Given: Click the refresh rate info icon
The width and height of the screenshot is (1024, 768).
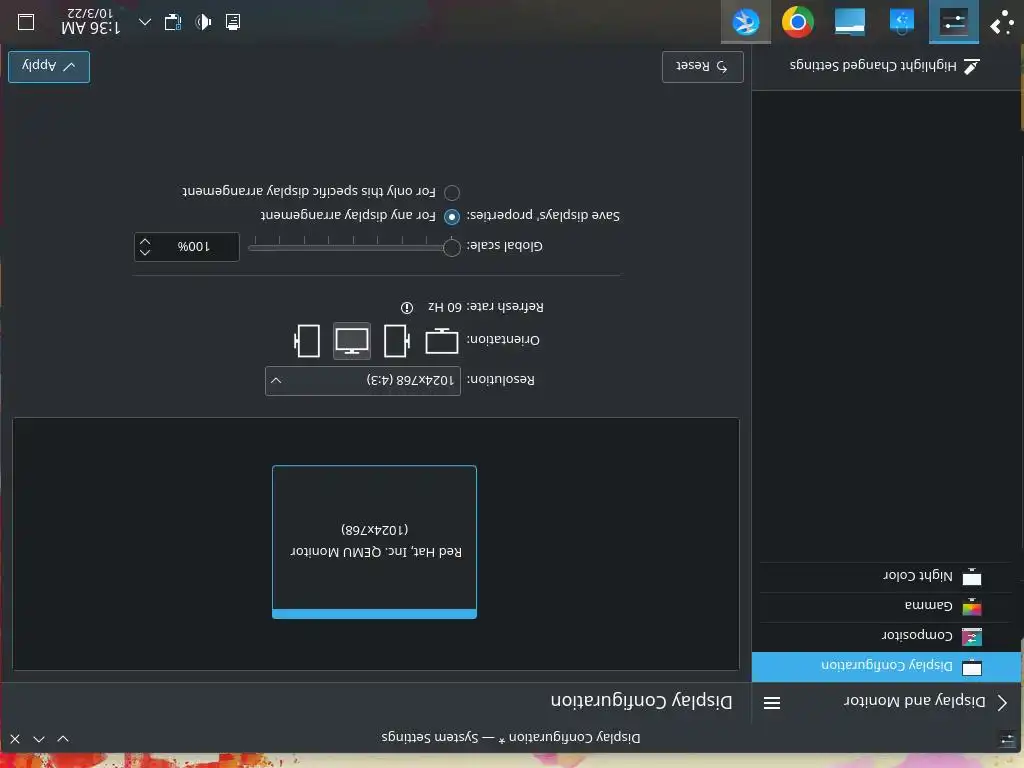Looking at the screenshot, I should pyautogui.click(x=407, y=308).
